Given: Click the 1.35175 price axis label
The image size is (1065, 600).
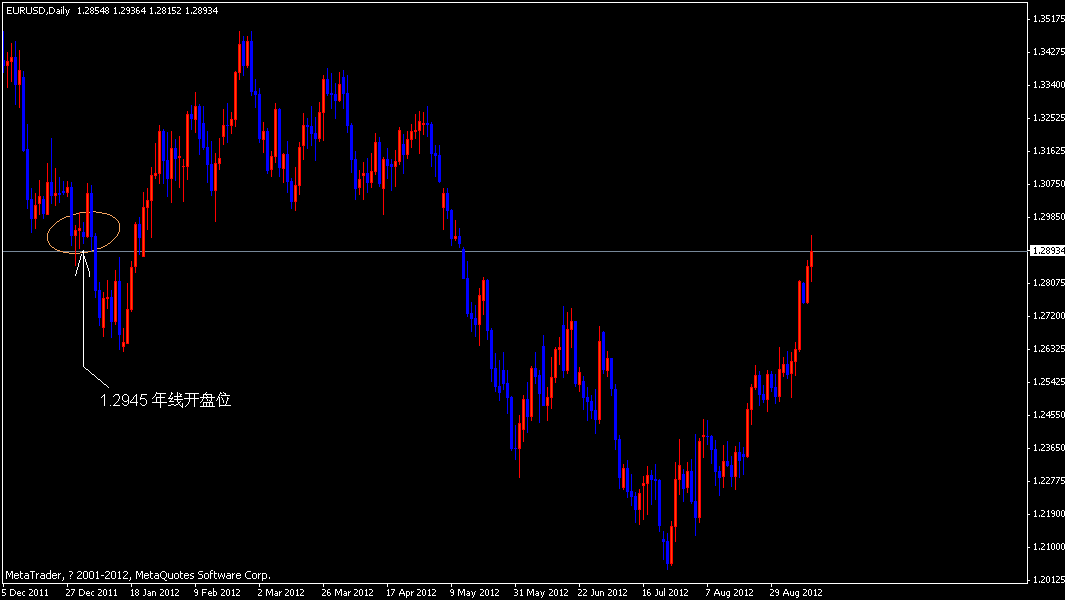Looking at the screenshot, I should 1048,19.
